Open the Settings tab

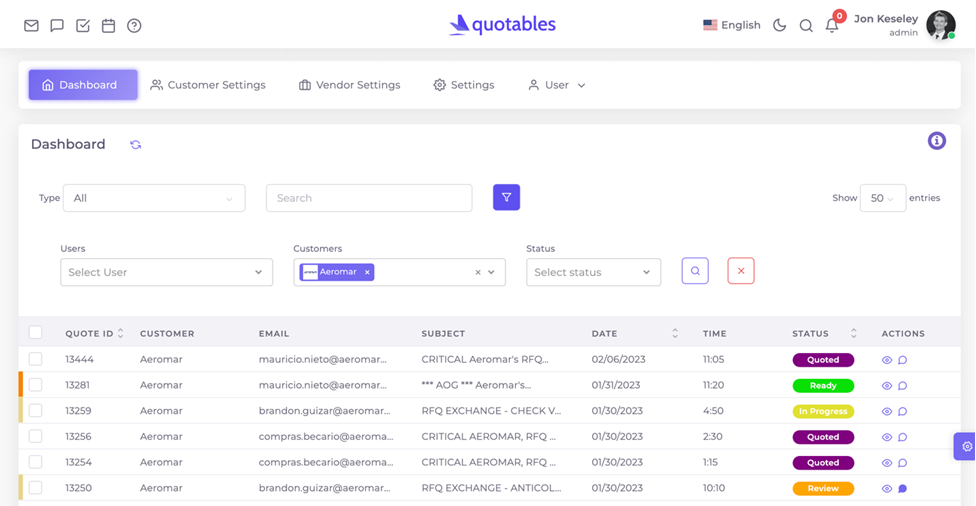(x=464, y=85)
